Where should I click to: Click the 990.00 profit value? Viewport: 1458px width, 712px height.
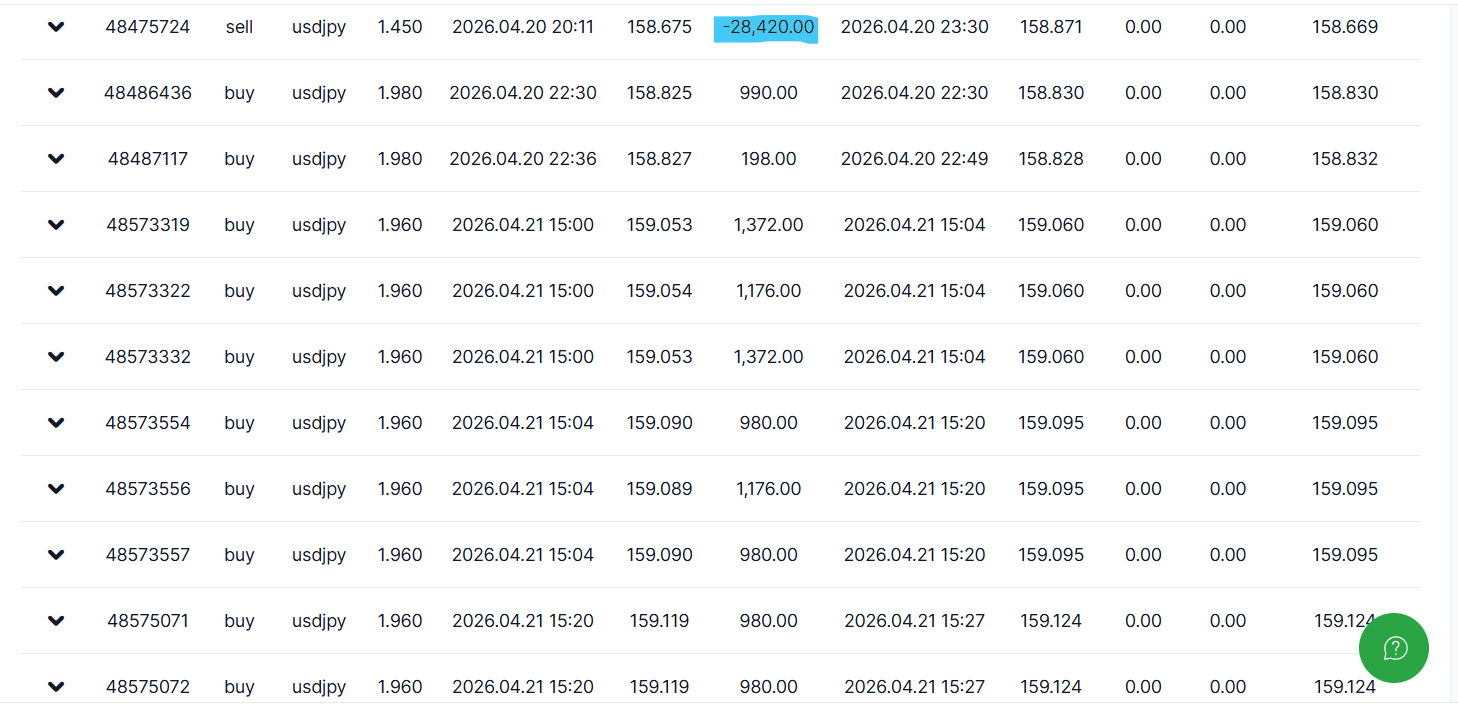[768, 93]
